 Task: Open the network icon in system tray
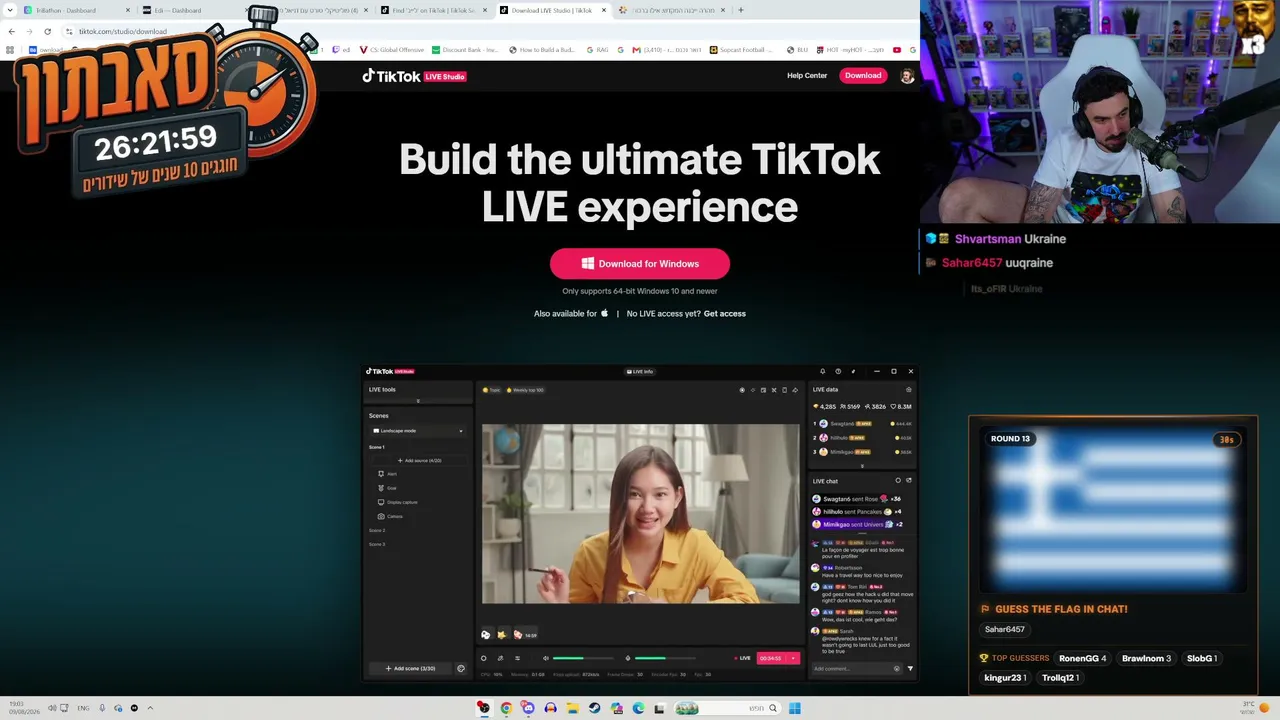coord(64,708)
